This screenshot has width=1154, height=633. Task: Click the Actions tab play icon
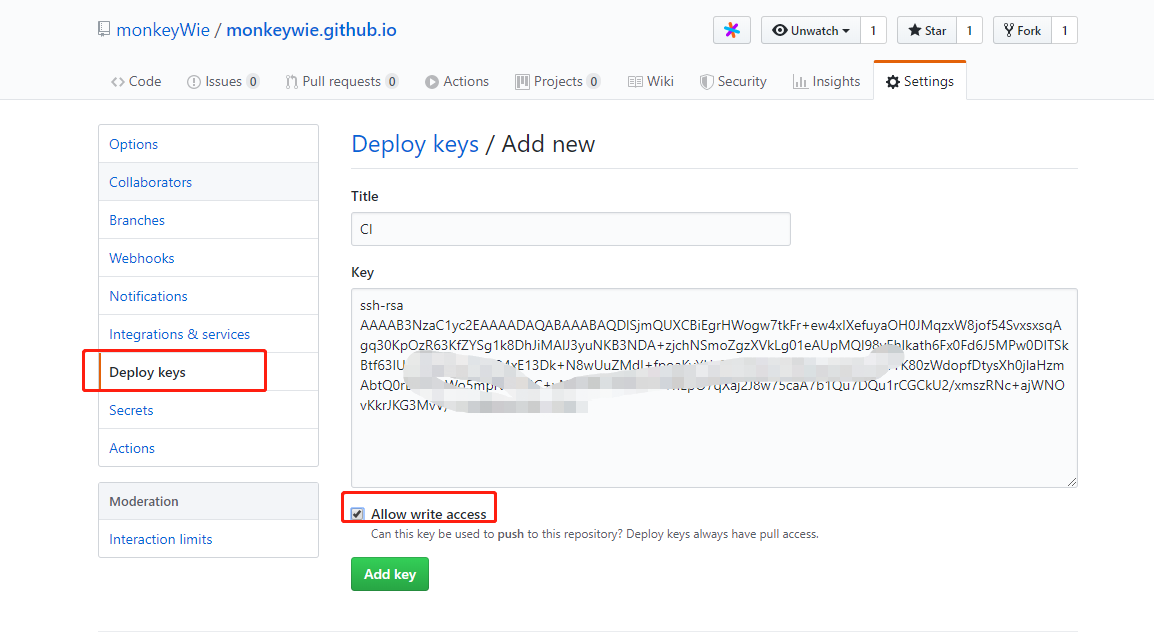[432, 82]
